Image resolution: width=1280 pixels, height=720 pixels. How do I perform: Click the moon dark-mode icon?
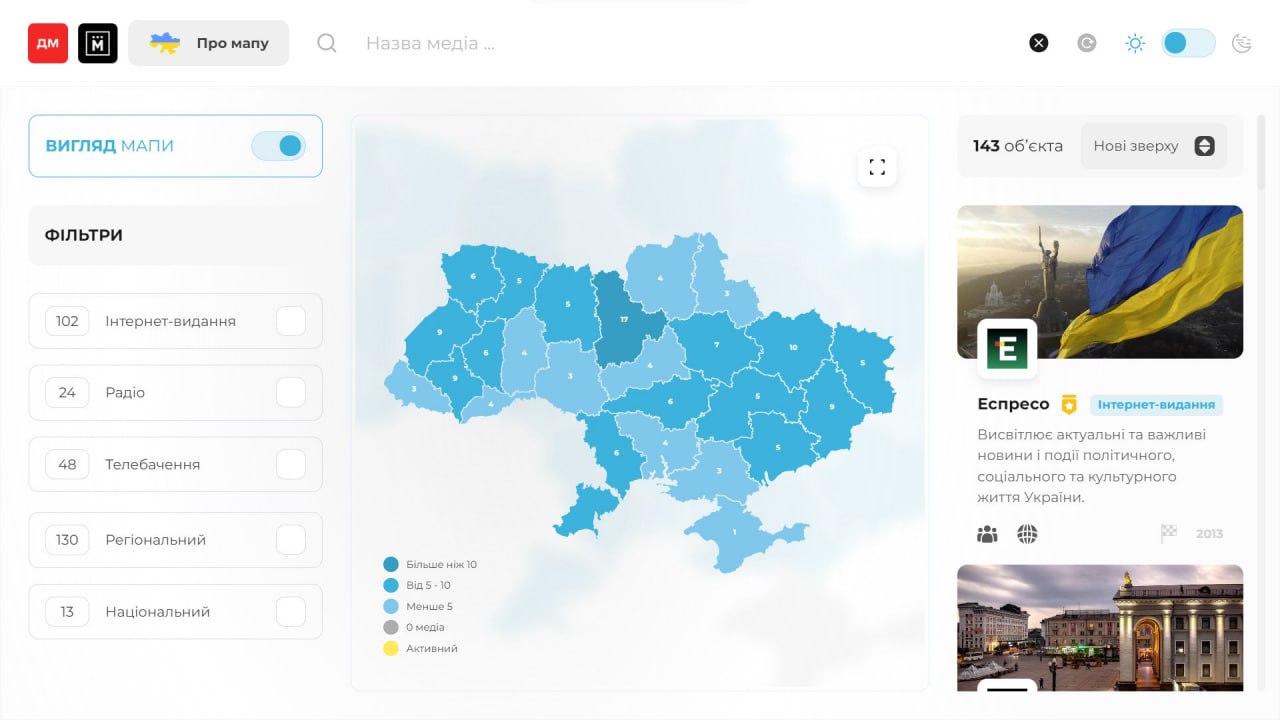1242,43
